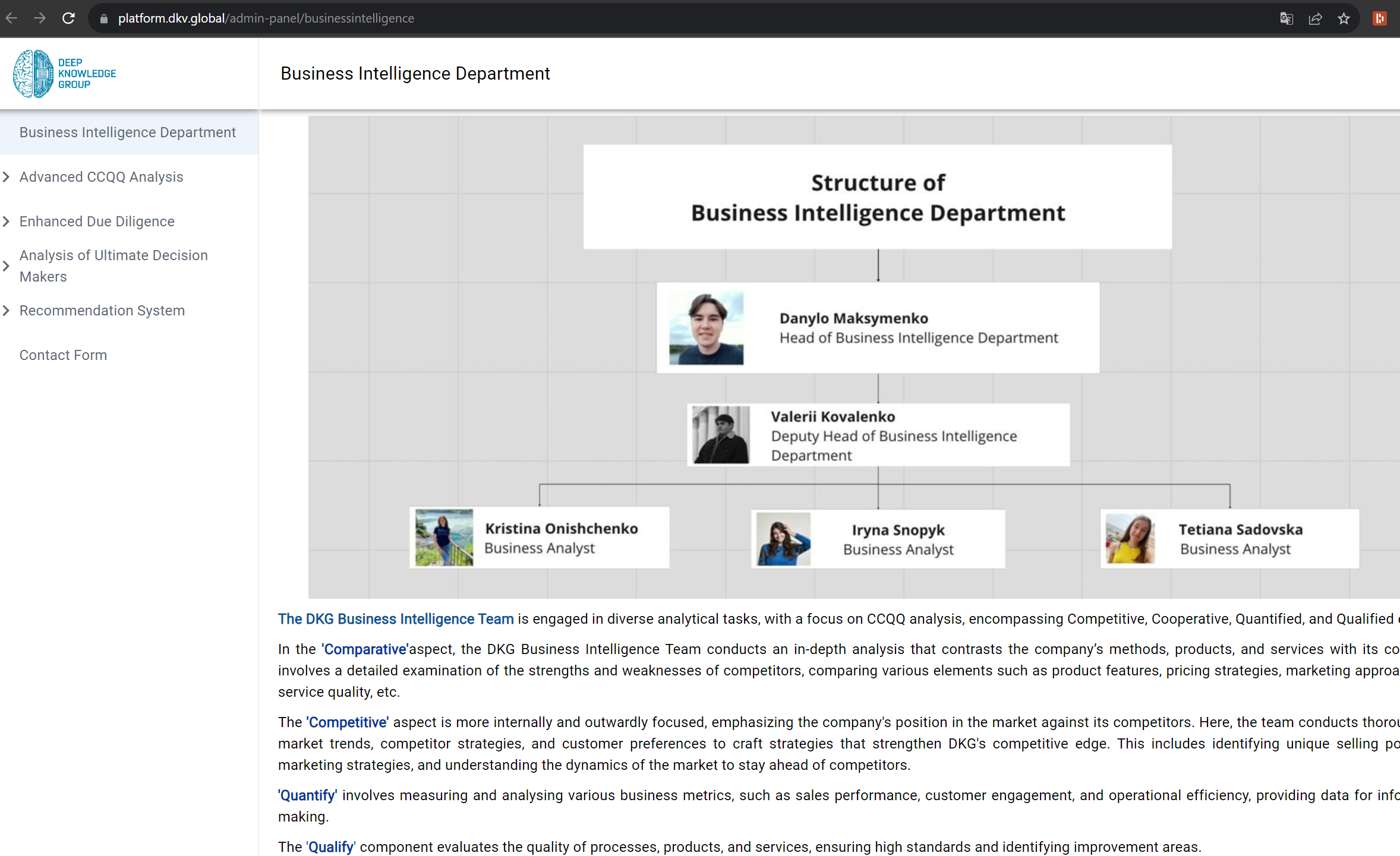Click Danylo Maksymenko's photo thumbnail
This screenshot has height=856, width=1400.
[x=705, y=328]
